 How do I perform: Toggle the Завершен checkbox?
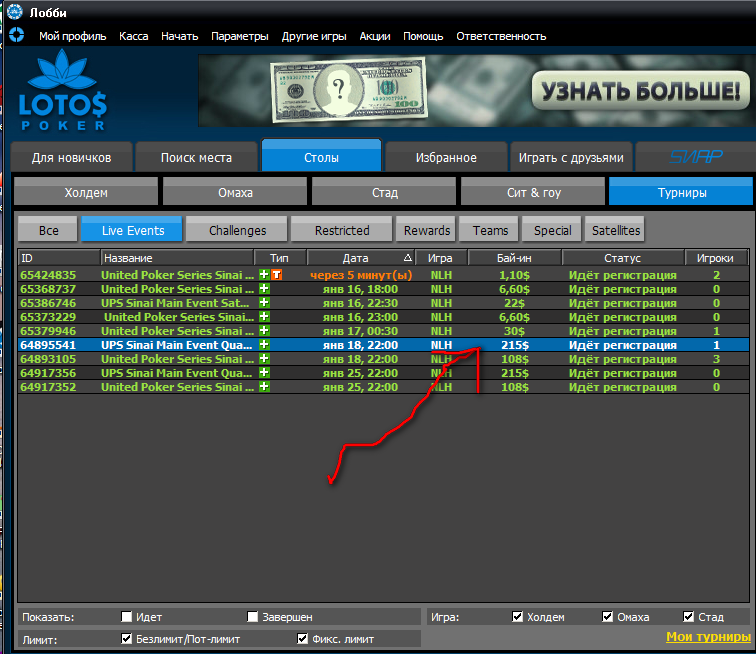pos(252,616)
